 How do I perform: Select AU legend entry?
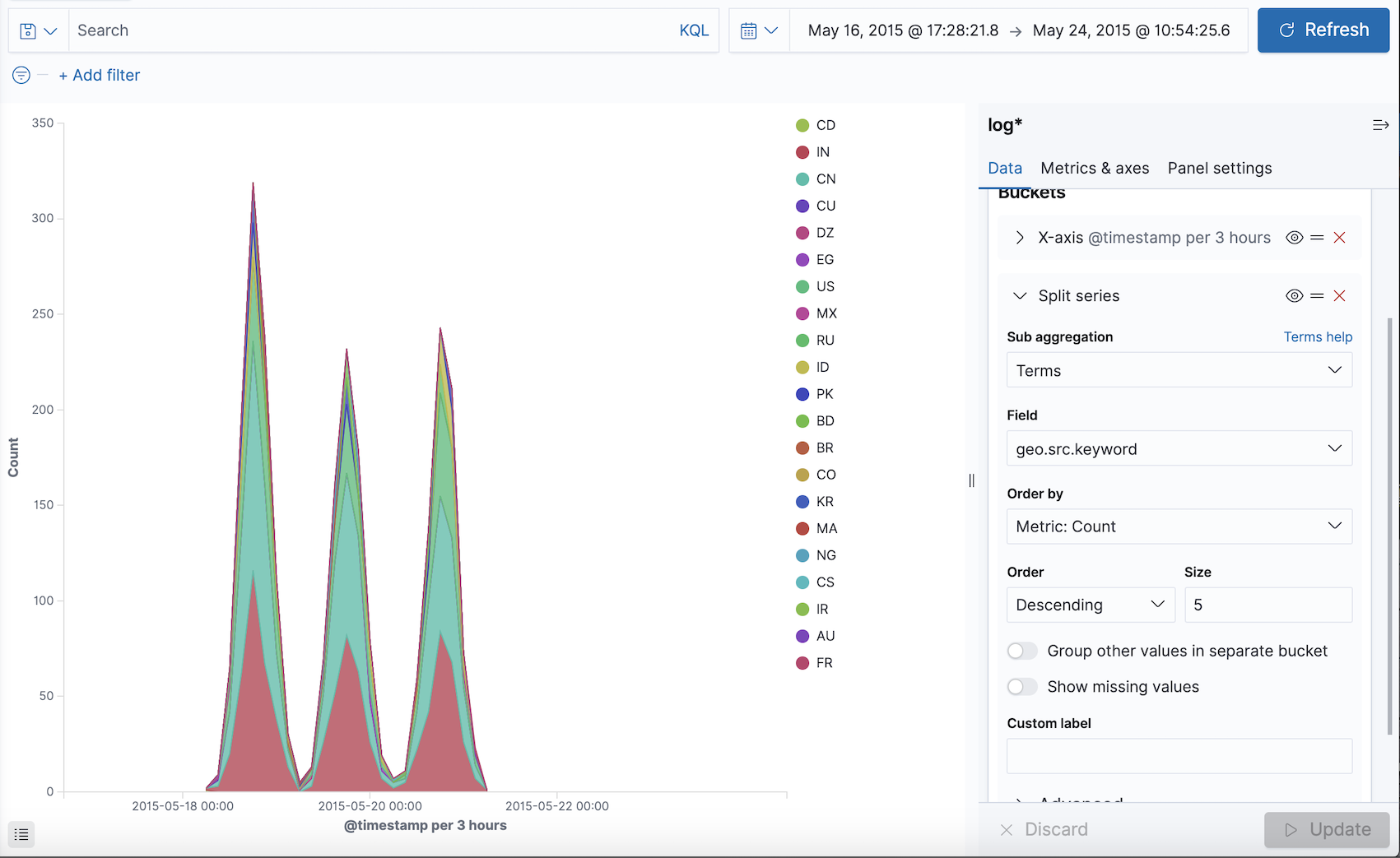click(816, 636)
